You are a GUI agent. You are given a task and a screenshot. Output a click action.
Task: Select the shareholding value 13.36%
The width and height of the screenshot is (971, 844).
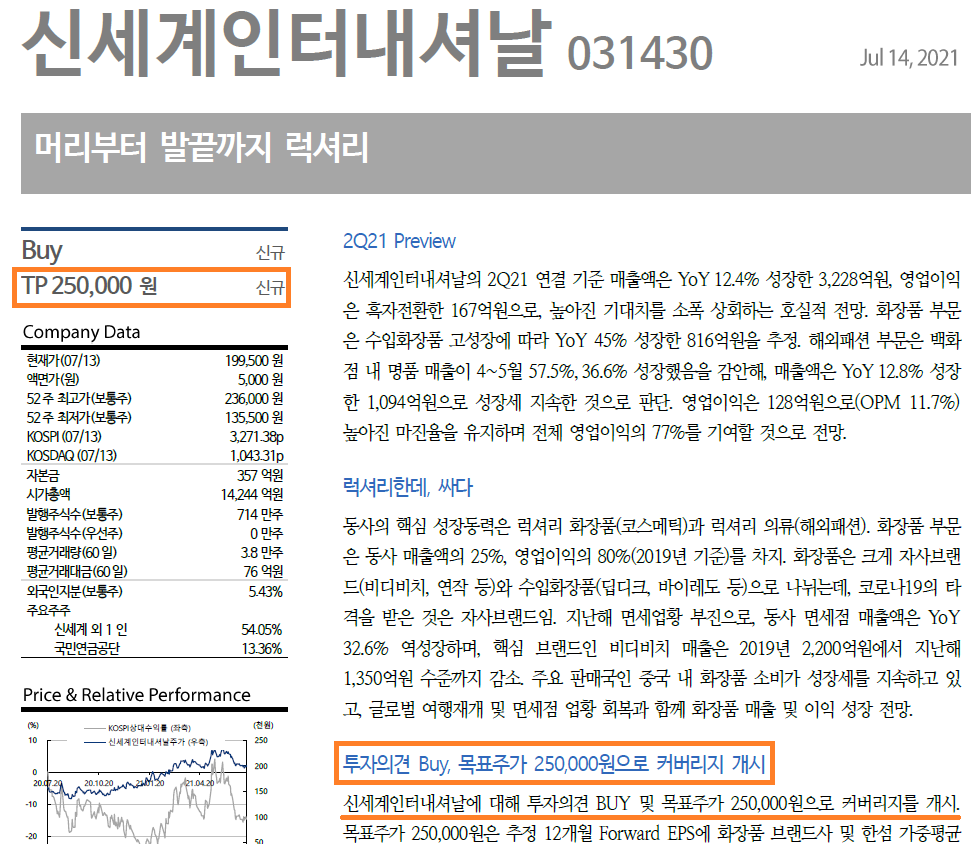(261, 649)
